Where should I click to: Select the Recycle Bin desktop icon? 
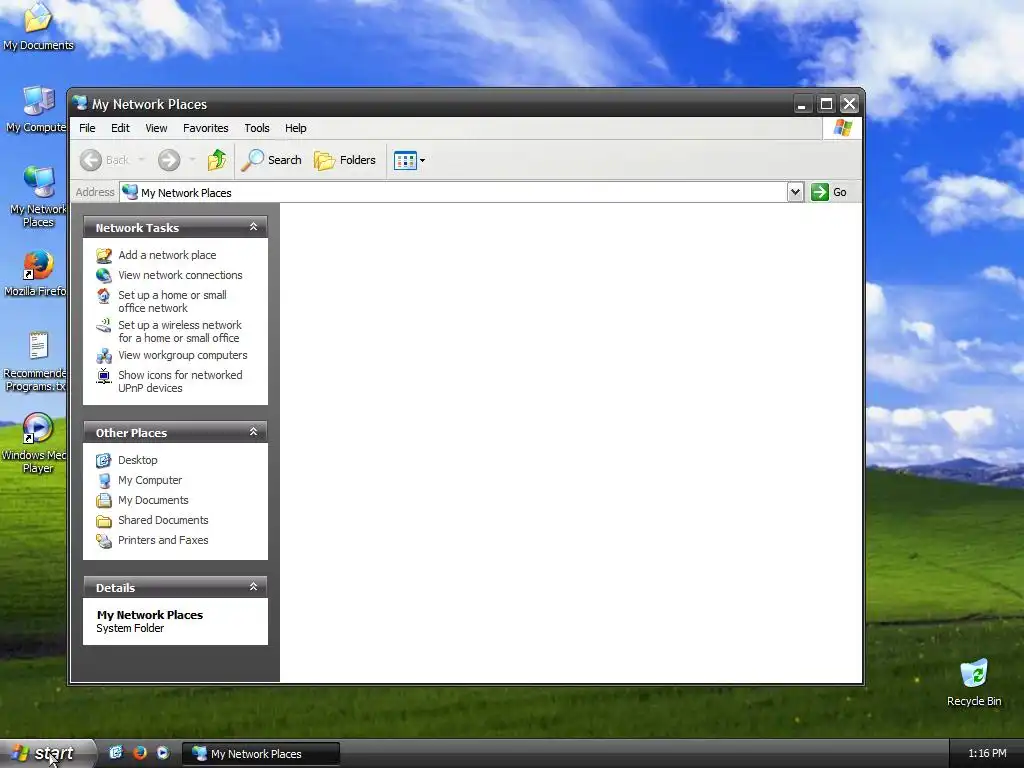tap(974, 682)
